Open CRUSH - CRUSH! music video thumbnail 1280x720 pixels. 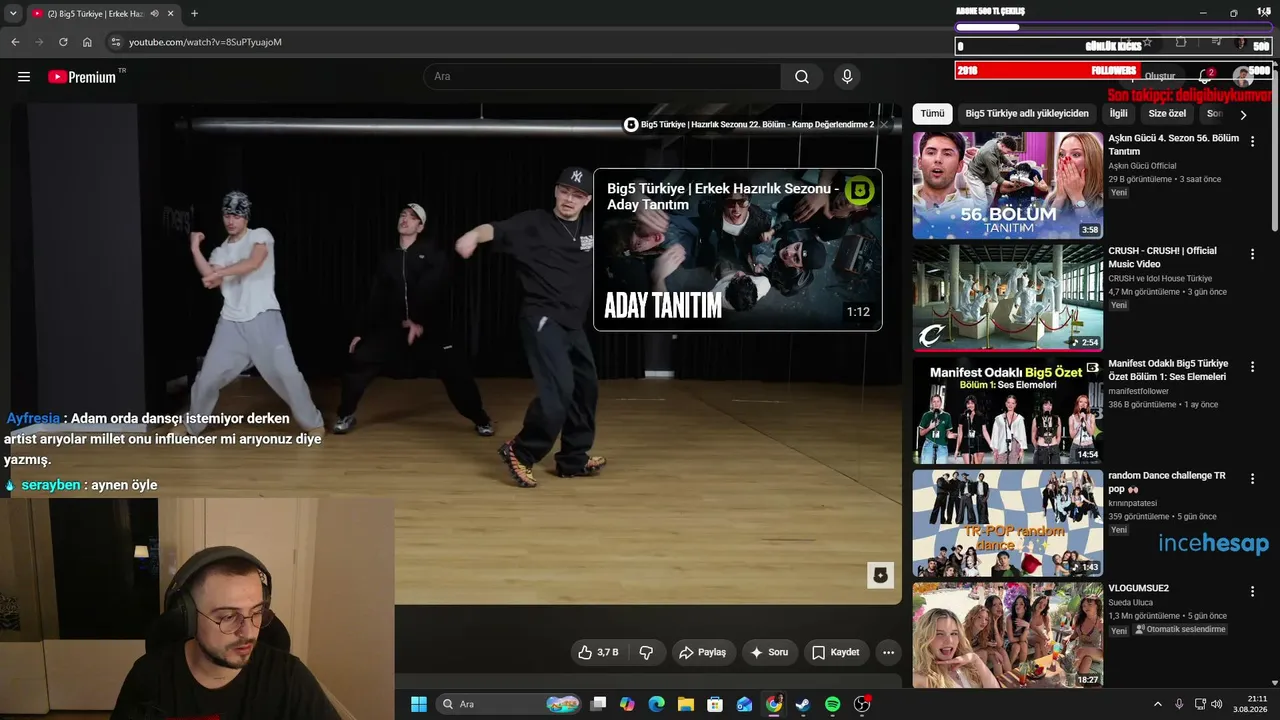point(1008,298)
